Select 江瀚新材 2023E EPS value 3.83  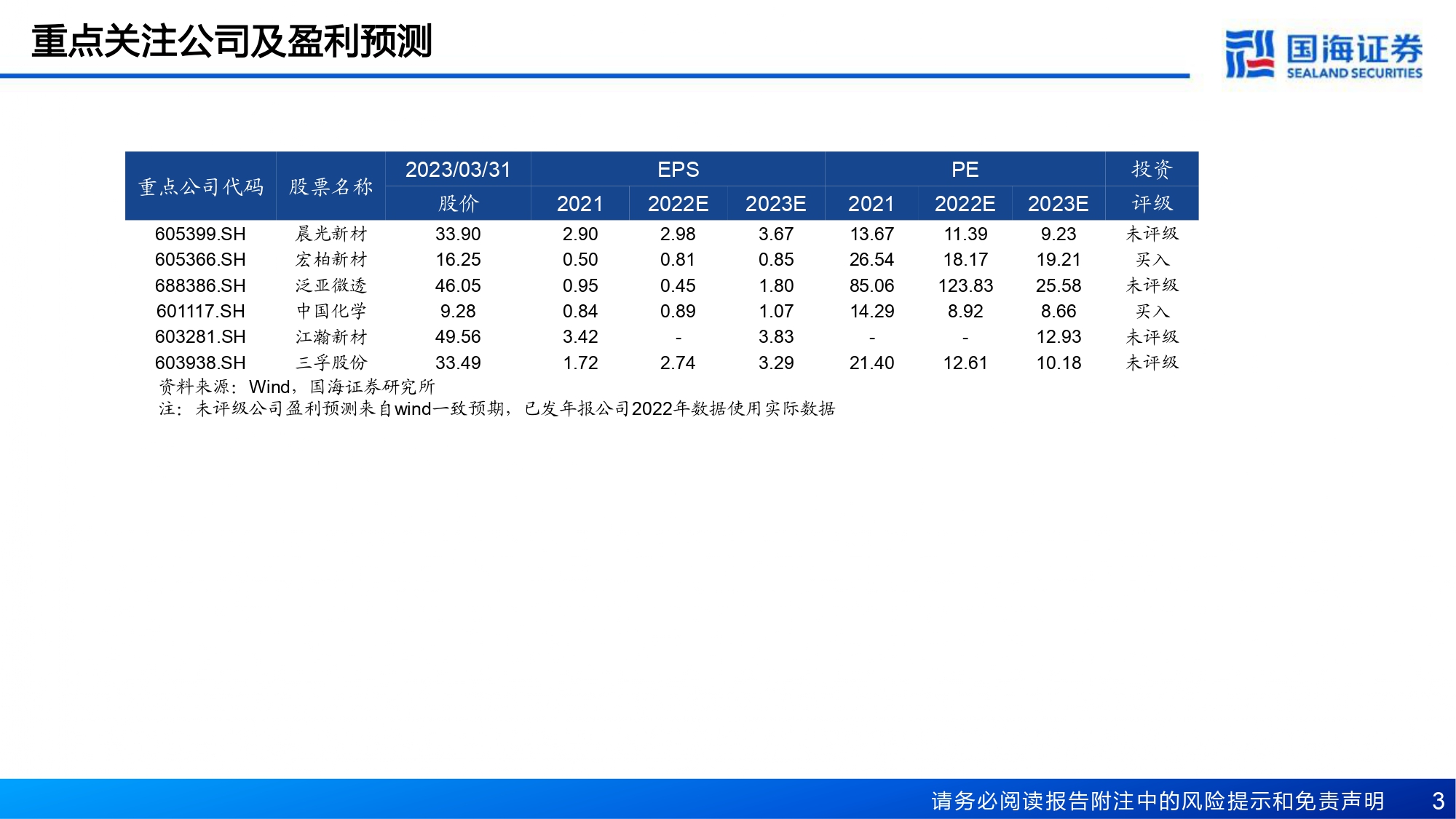[776, 336]
